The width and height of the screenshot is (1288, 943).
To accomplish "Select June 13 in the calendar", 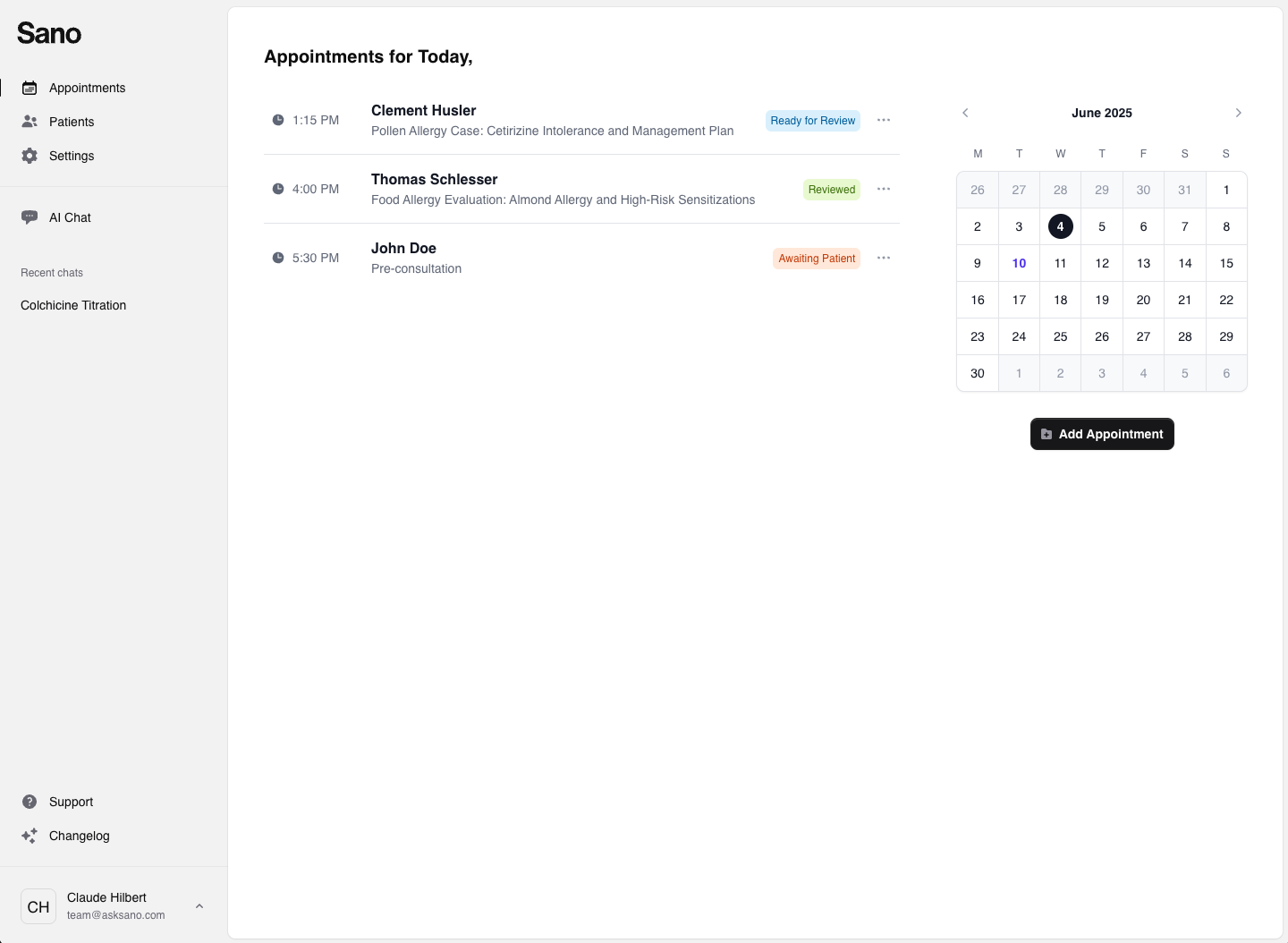I will 1143,263.
